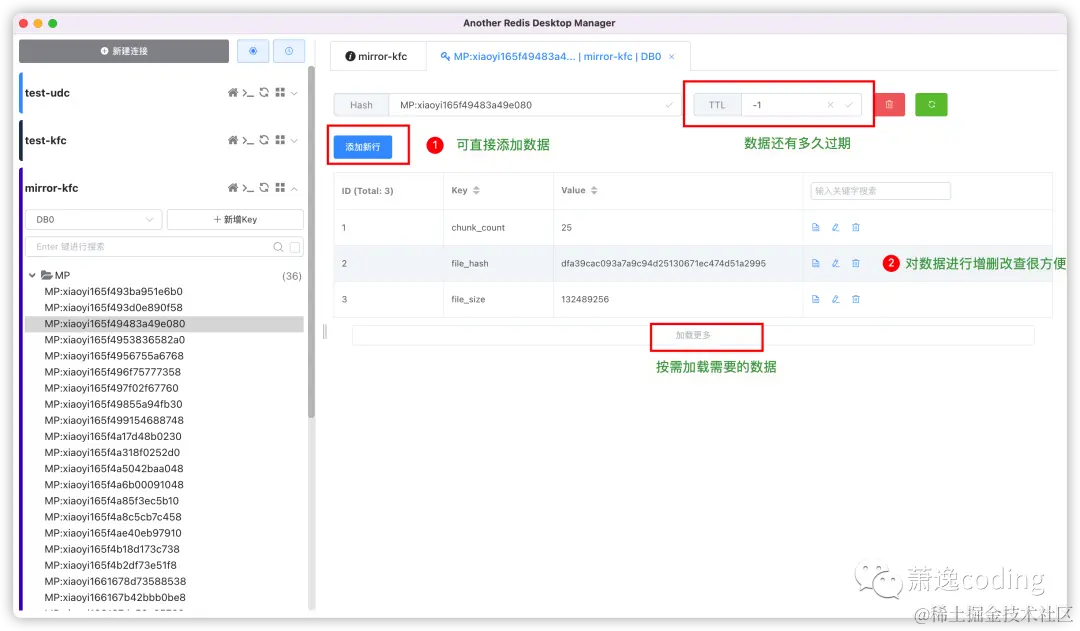Click the 加载更多 load more button
The image size is (1080, 631).
click(693, 335)
